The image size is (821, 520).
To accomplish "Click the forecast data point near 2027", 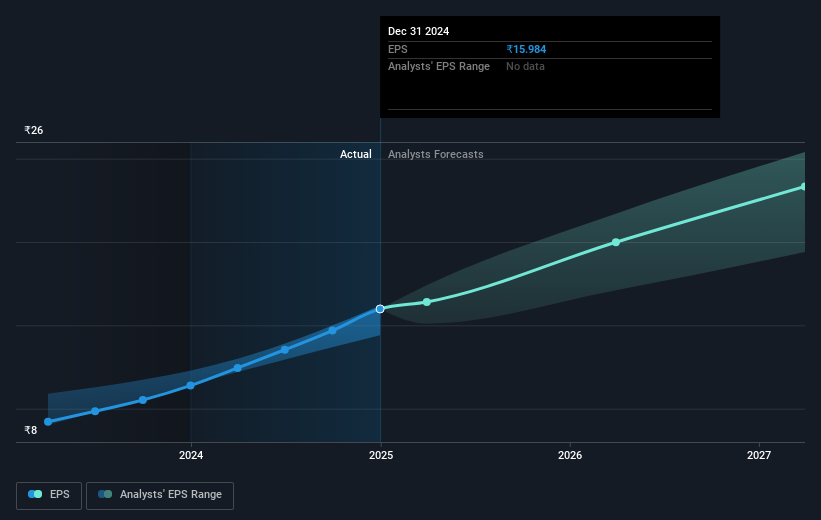I will pyautogui.click(x=804, y=186).
